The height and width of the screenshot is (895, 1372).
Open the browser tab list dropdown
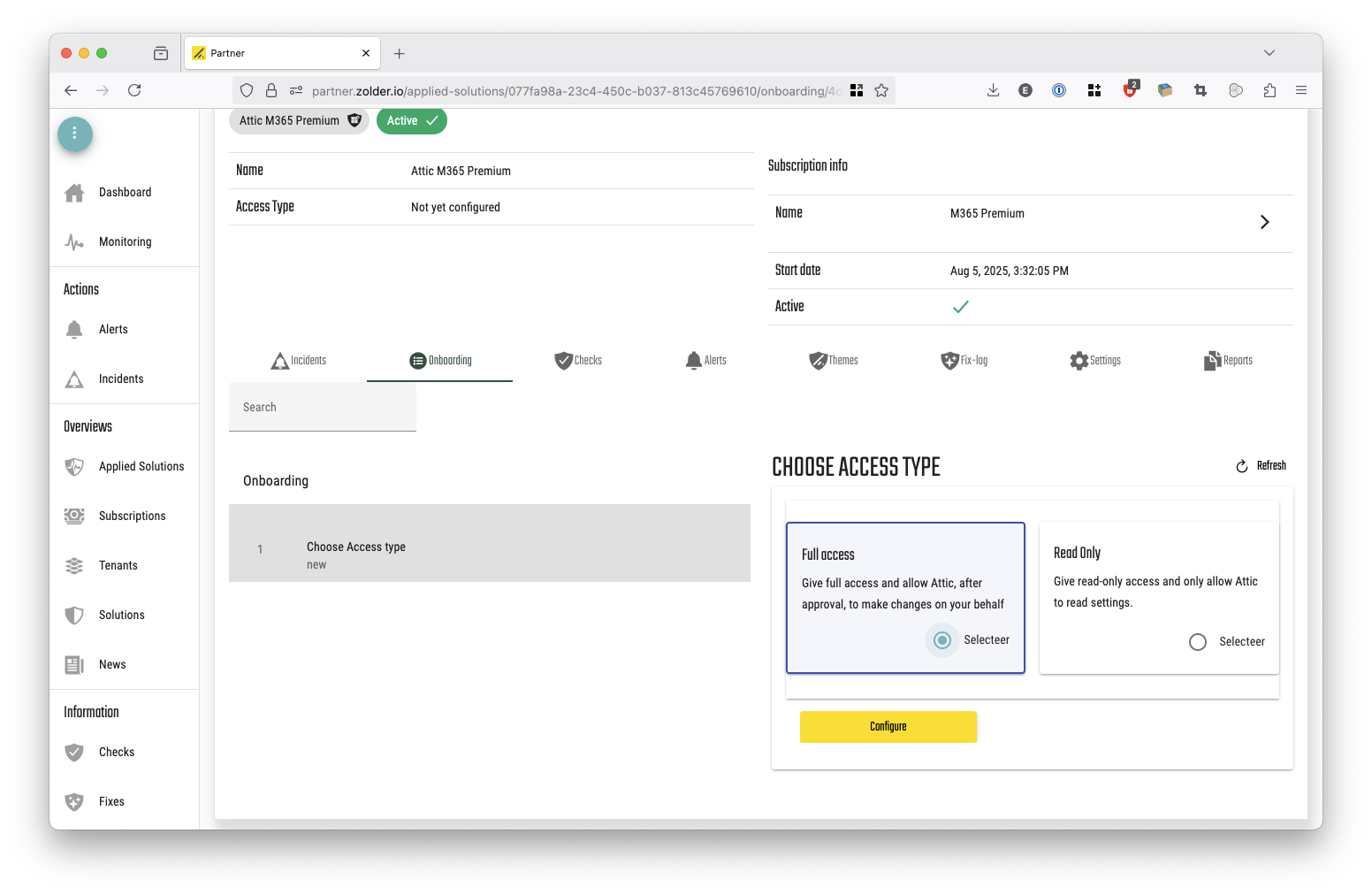point(1269,53)
